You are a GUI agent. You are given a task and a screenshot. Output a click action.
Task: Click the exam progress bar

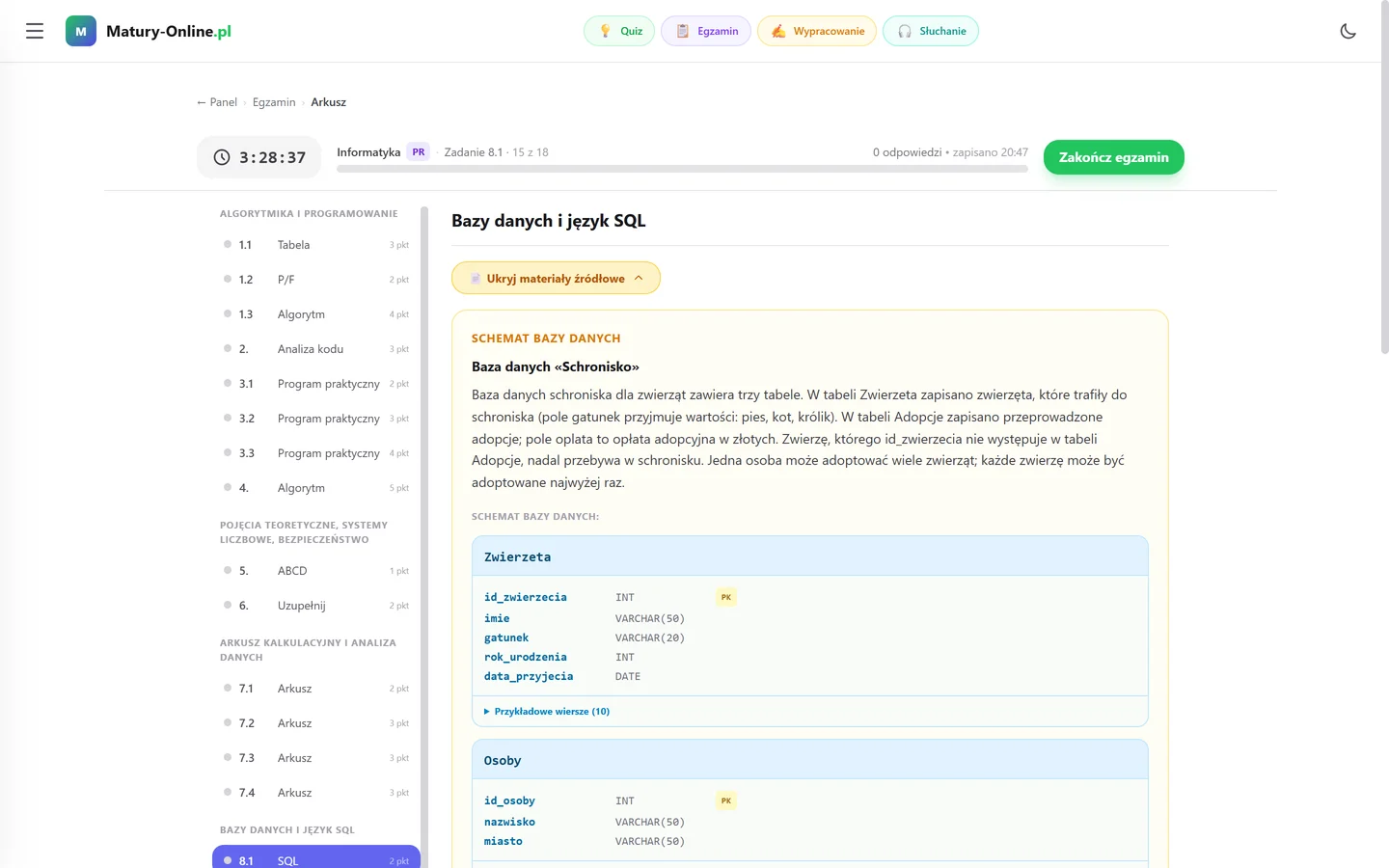point(682,169)
